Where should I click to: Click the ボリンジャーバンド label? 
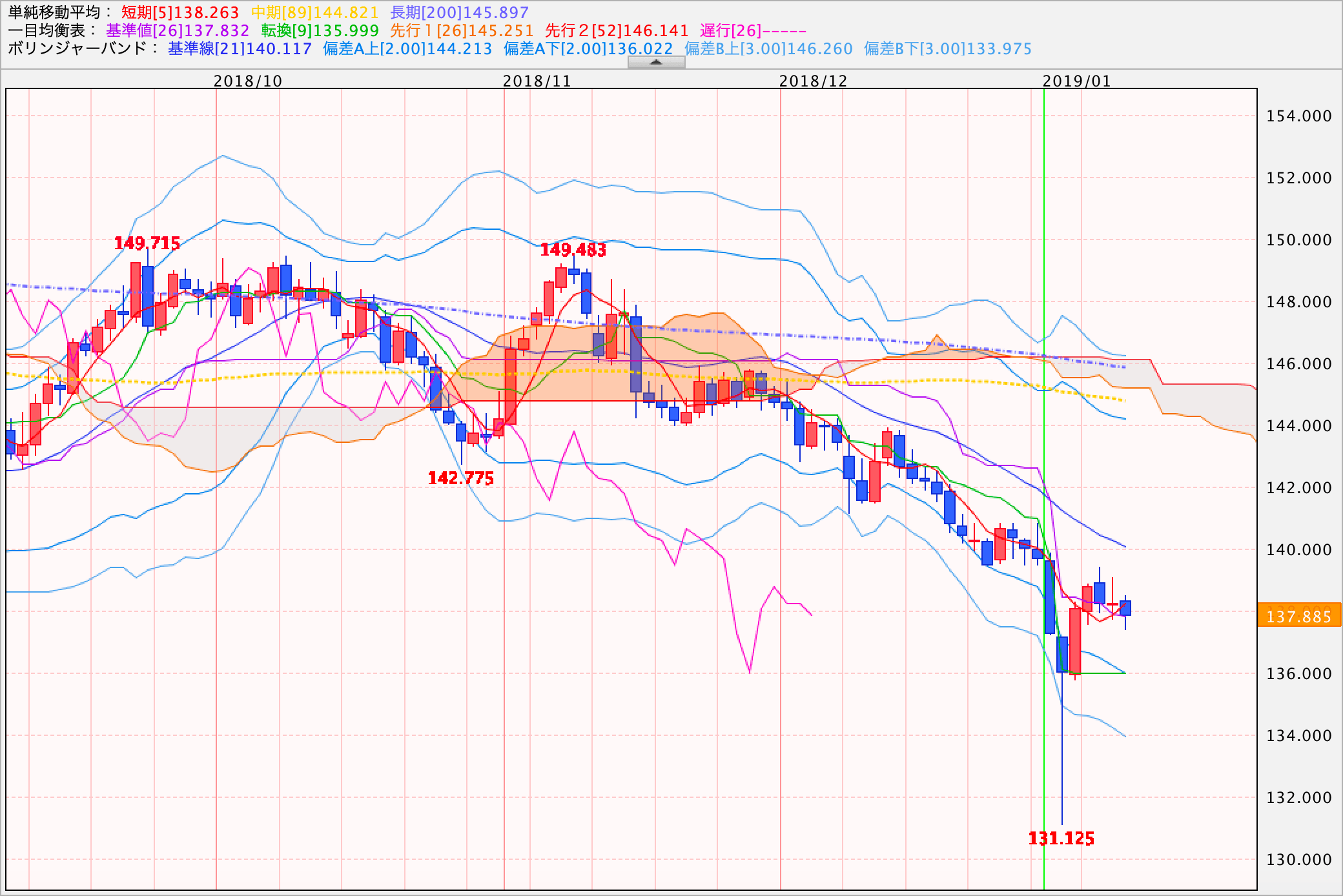click(x=84, y=49)
